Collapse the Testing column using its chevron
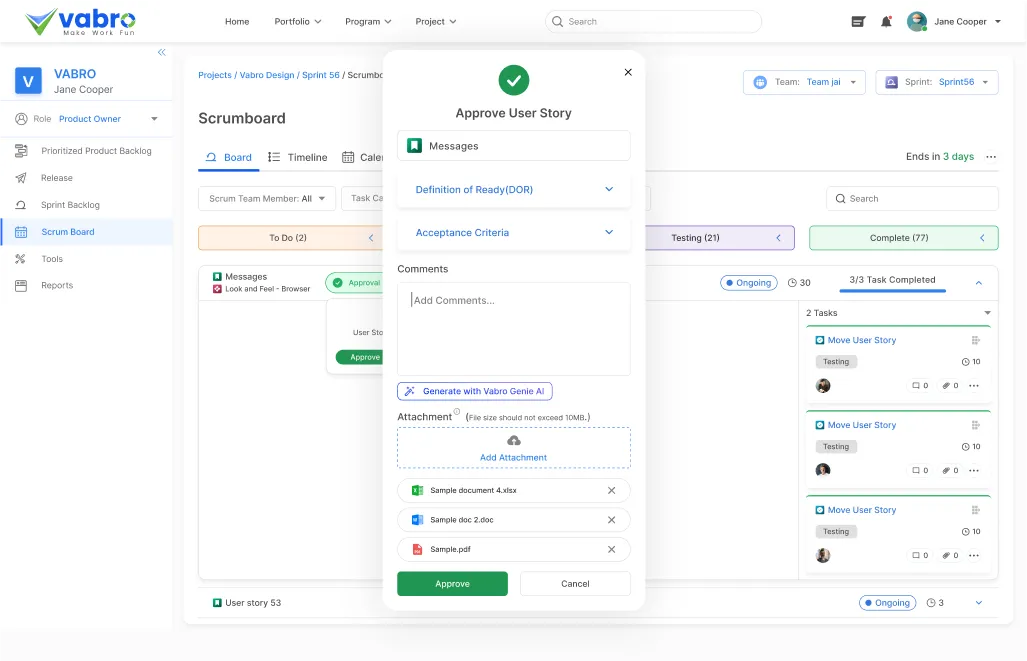The width and height of the screenshot is (1027, 661). click(x=779, y=237)
